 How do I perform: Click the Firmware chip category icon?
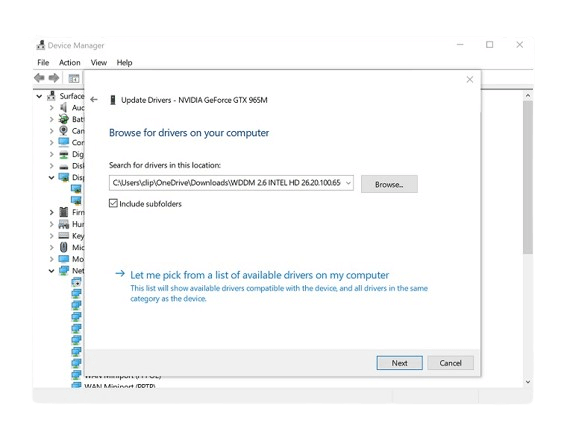click(x=64, y=212)
